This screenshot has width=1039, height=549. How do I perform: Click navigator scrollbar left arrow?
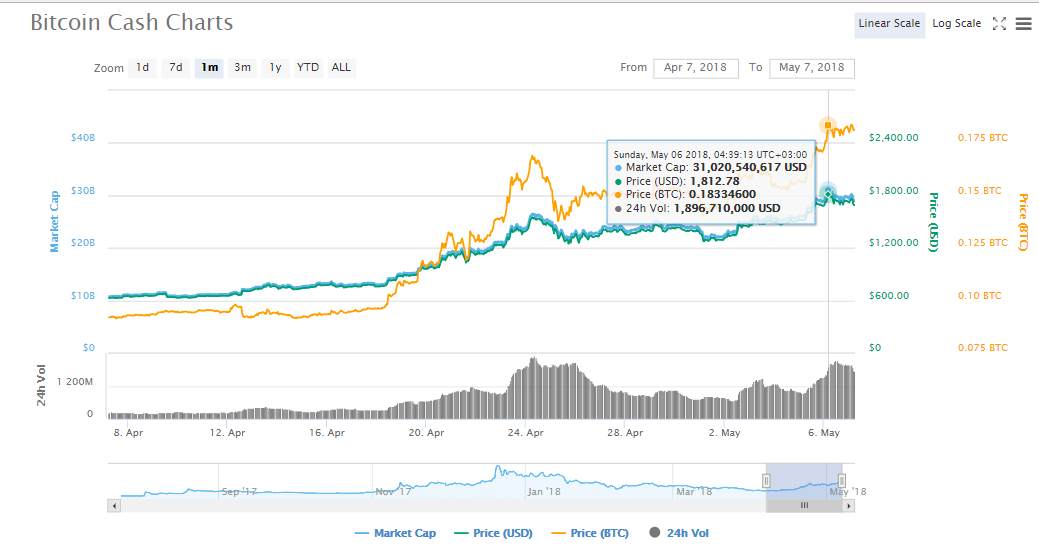(114, 506)
